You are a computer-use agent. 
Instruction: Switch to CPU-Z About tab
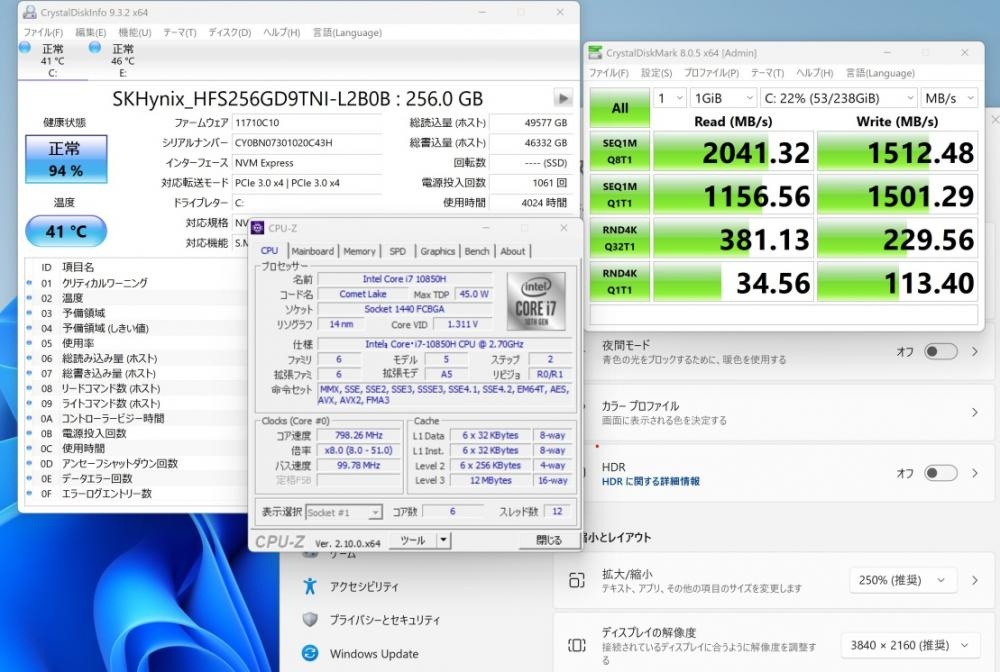(513, 251)
